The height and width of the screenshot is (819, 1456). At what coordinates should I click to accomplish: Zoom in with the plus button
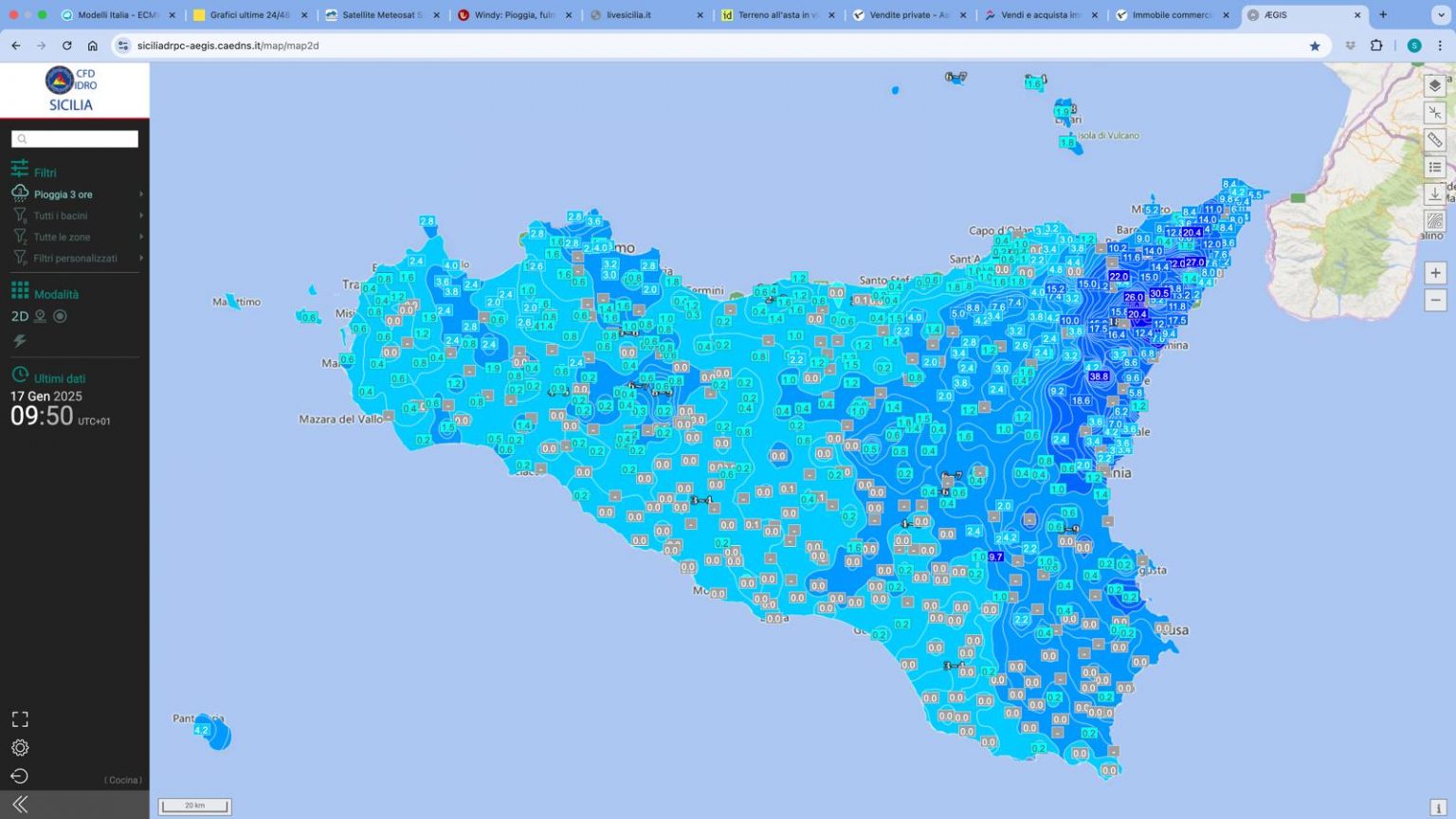(1434, 273)
